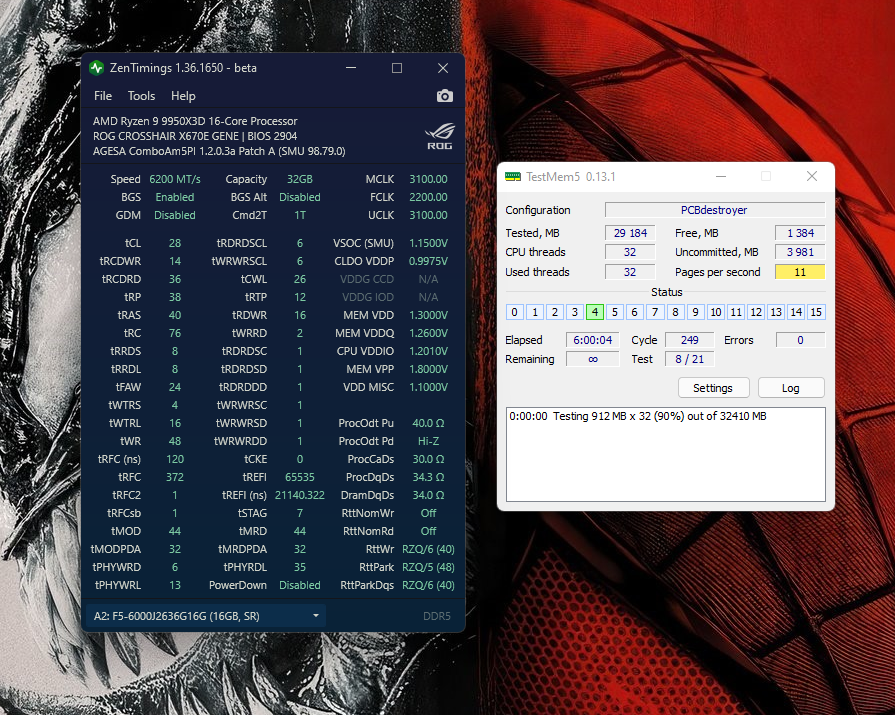The height and width of the screenshot is (715, 895).
Task: Click the yellow Pages per second value
Action: coord(800,272)
